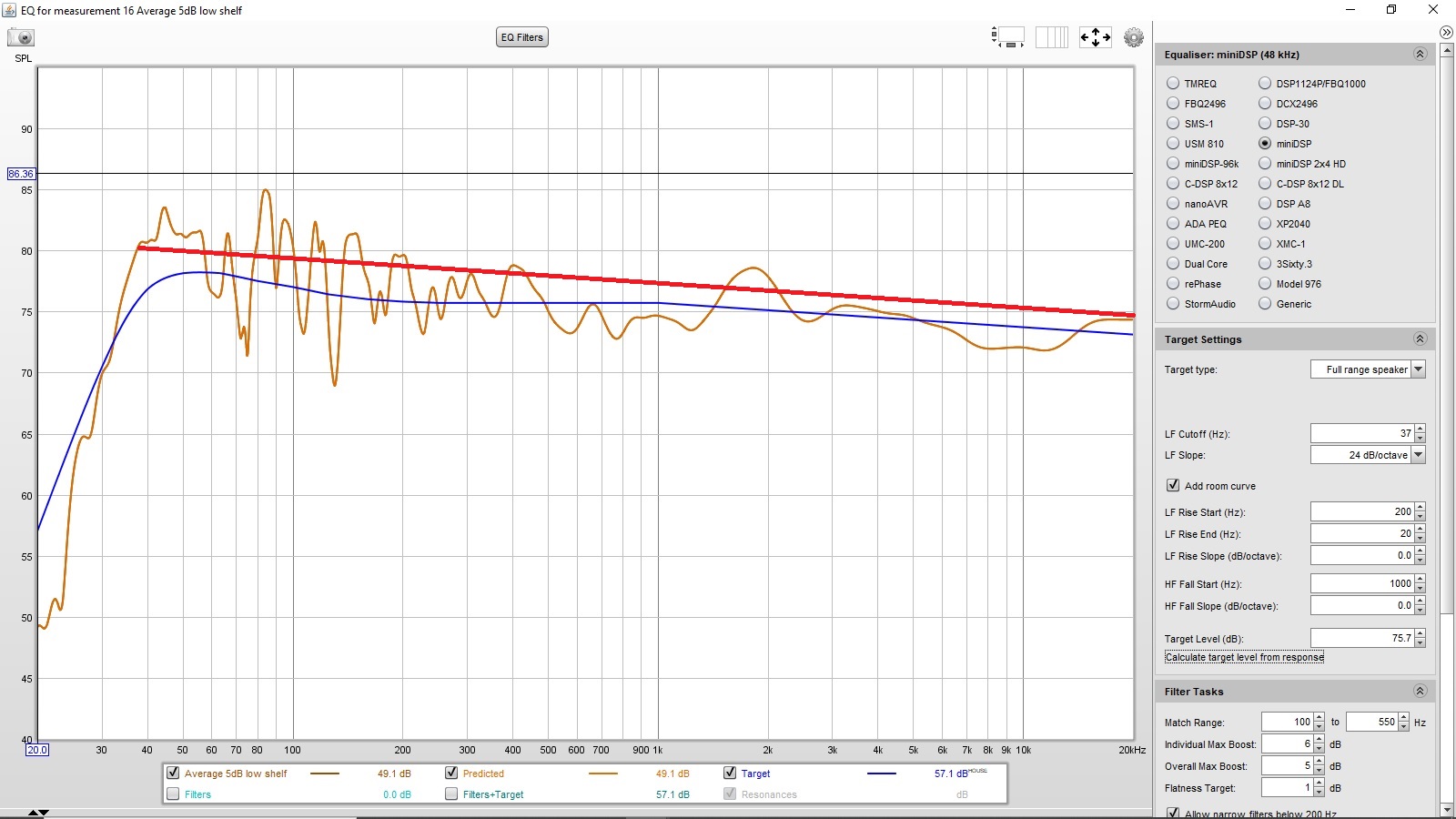Screen dimensions: 1456x819
Task: Click LF Cutoff (Hz) input field
Action: point(1362,433)
